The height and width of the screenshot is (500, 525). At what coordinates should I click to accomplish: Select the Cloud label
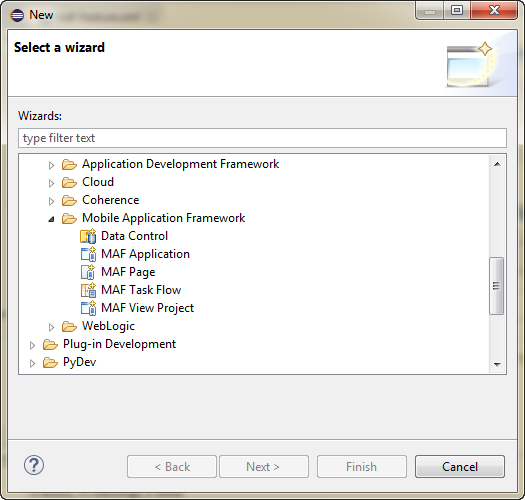pos(98,182)
